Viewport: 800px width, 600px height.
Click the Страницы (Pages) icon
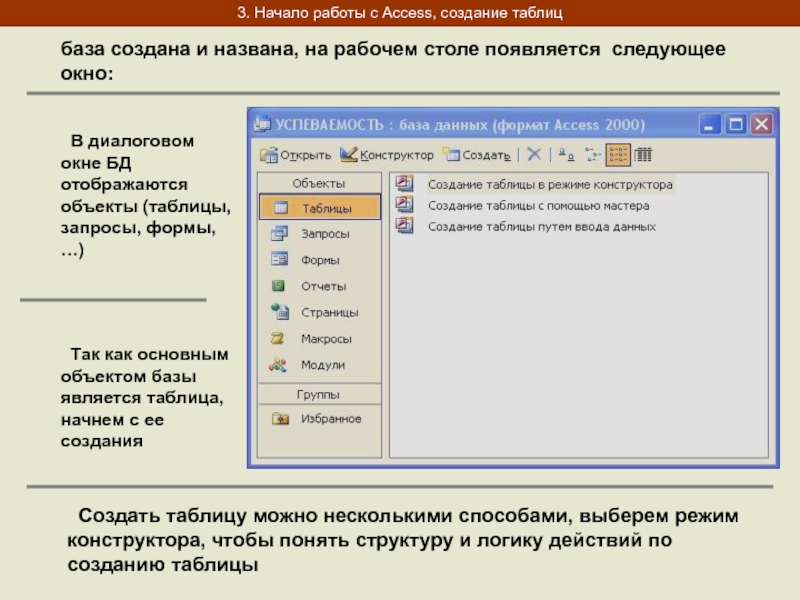280,312
